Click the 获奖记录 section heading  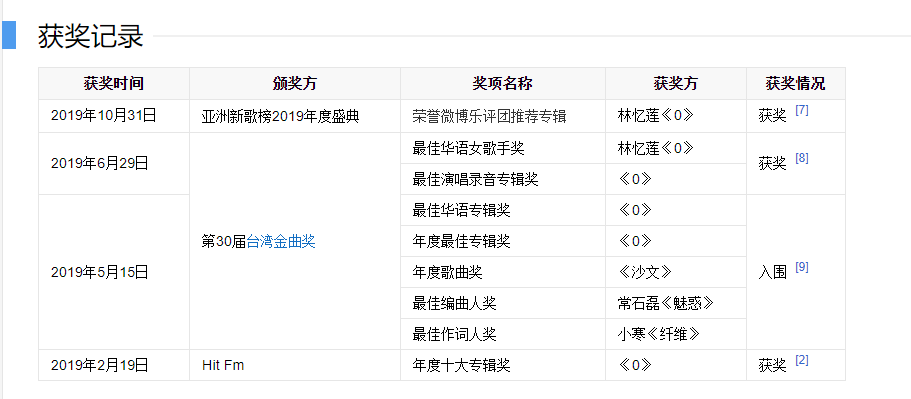(x=91, y=36)
